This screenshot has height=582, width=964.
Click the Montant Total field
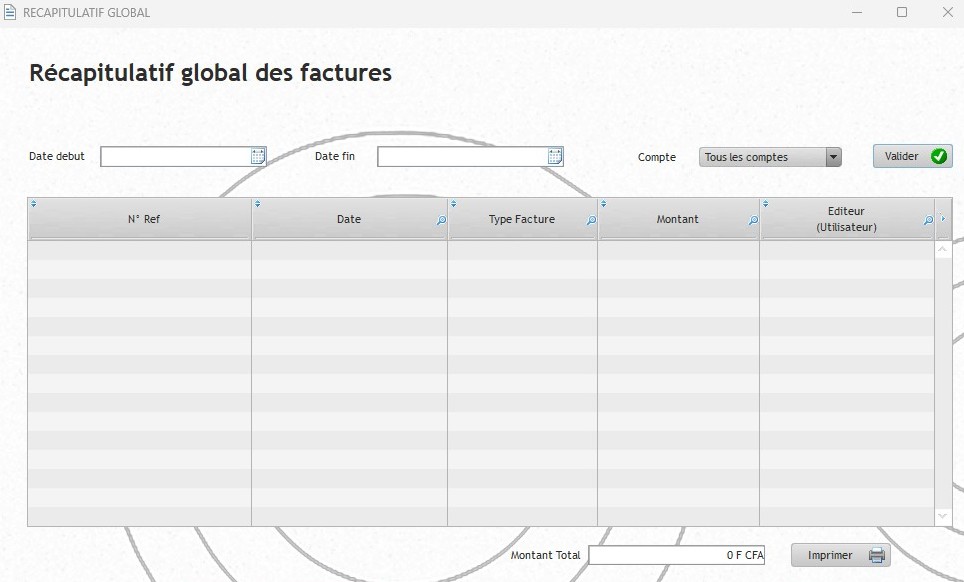pyautogui.click(x=676, y=555)
